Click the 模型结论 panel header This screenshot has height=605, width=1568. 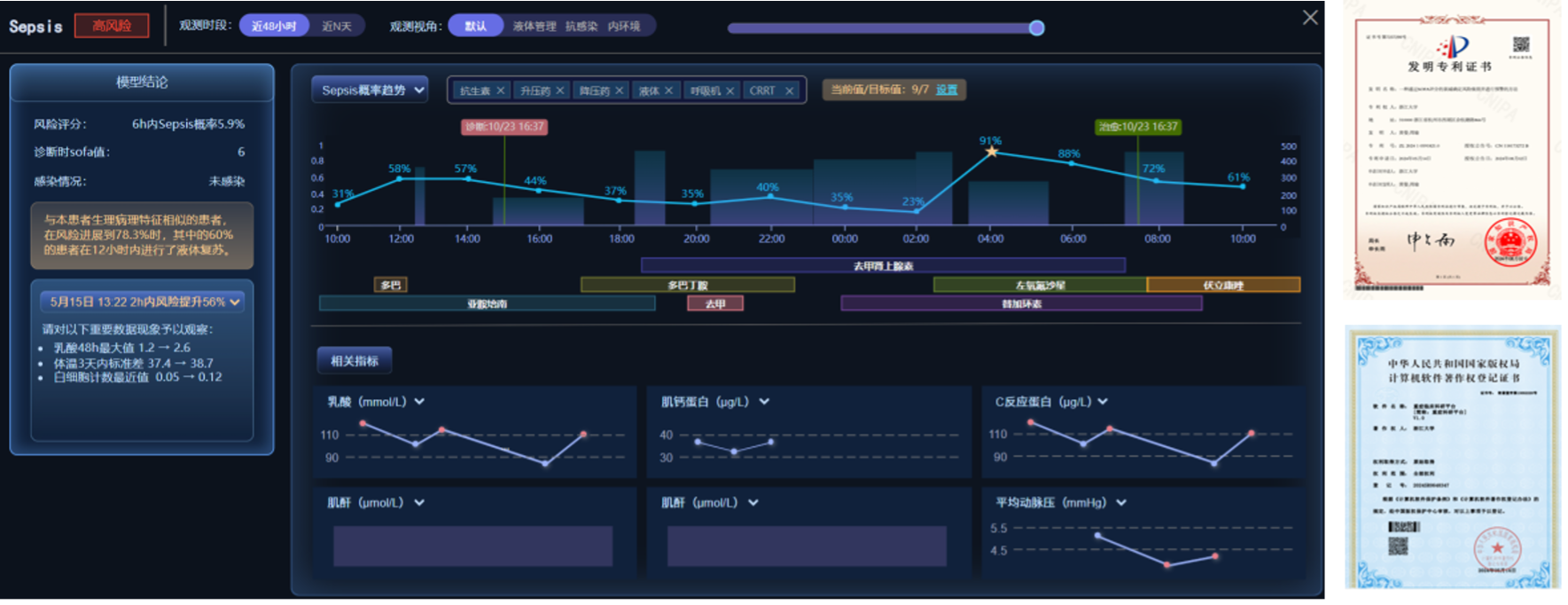(x=142, y=82)
